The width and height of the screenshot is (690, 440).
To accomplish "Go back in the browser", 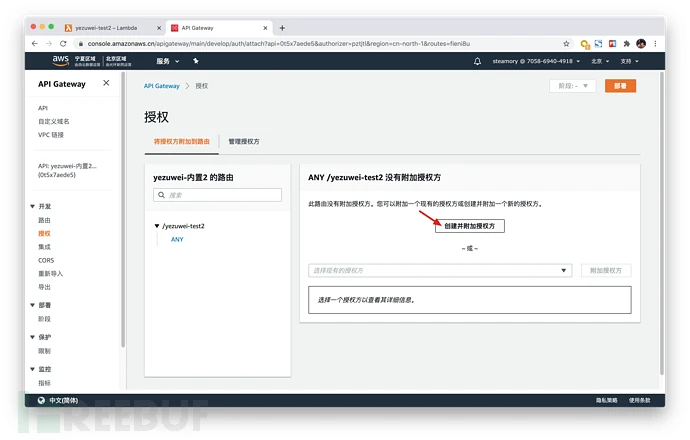I will pyautogui.click(x=35, y=44).
